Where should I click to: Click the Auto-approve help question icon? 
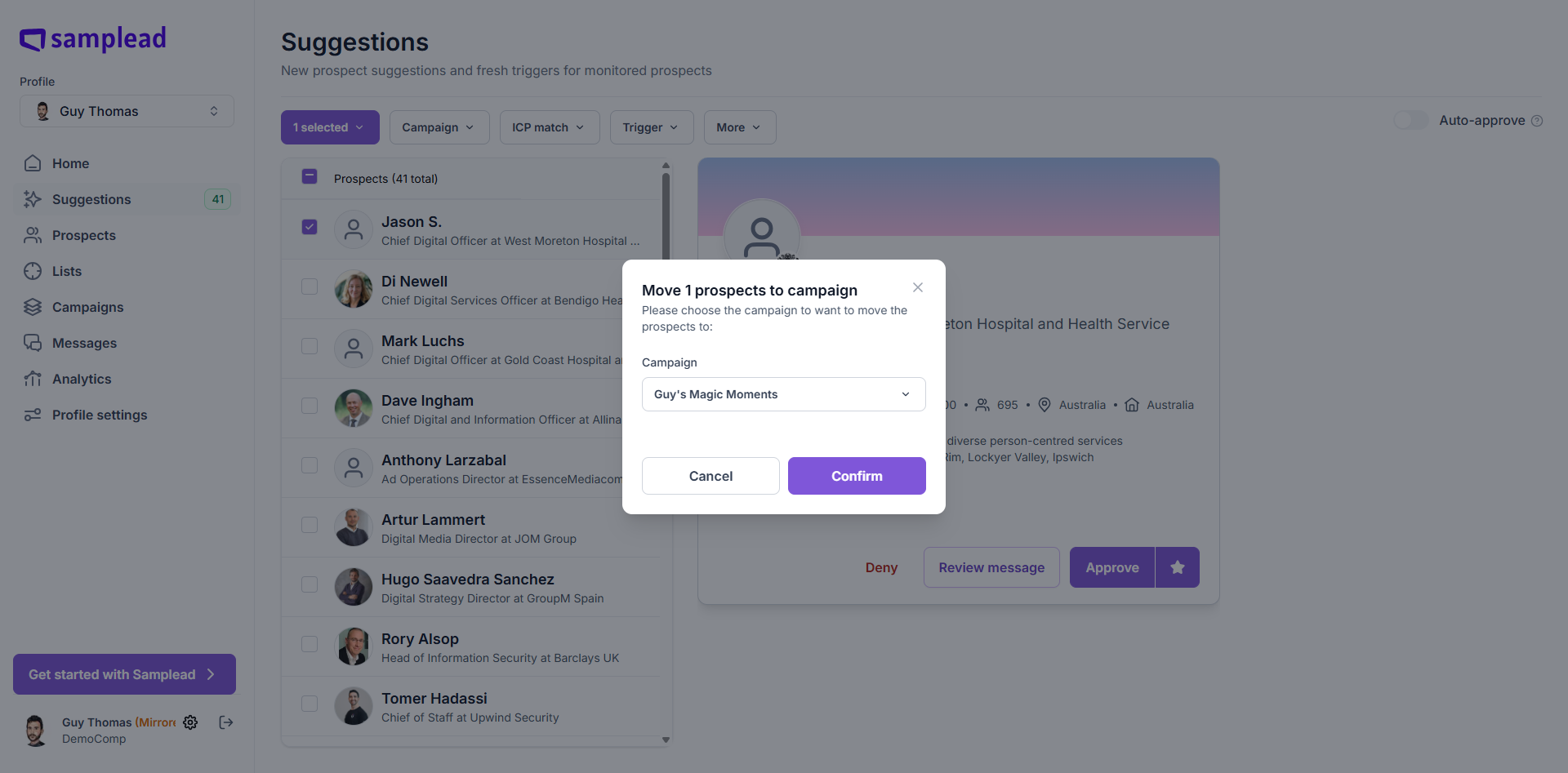[x=1537, y=121]
